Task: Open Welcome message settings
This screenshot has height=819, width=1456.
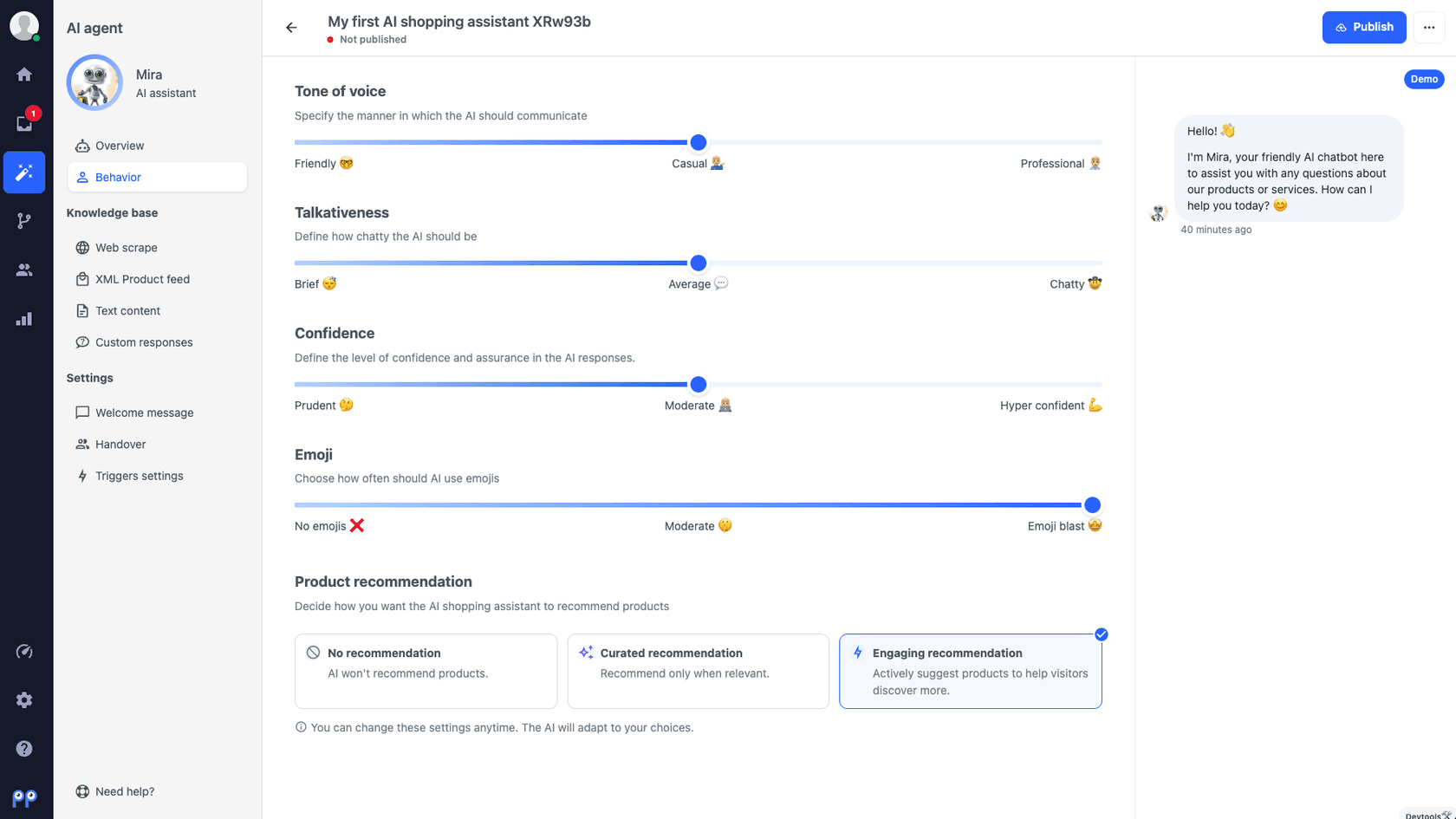Action: pyautogui.click(x=157, y=413)
